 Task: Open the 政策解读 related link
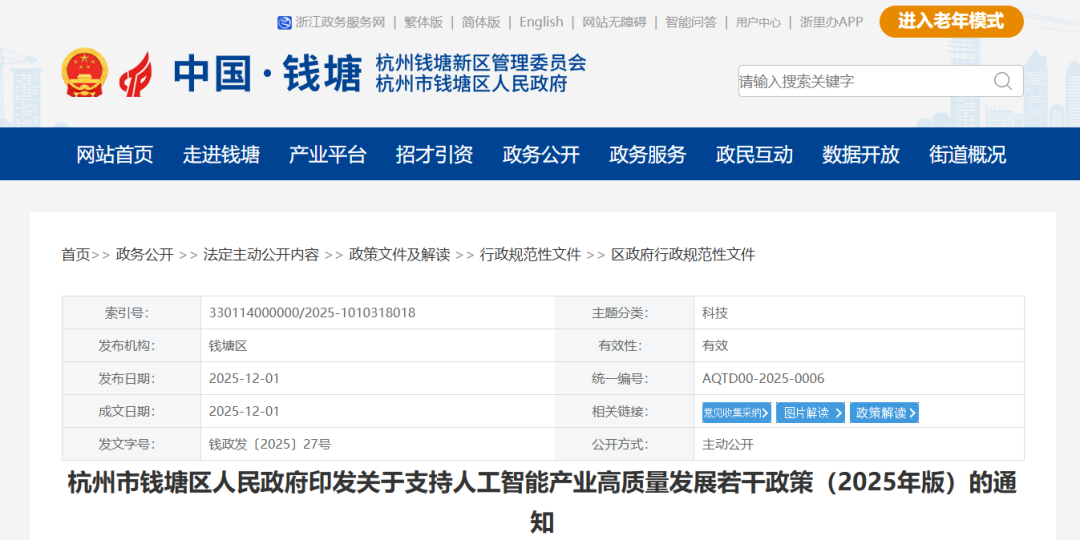pos(884,412)
